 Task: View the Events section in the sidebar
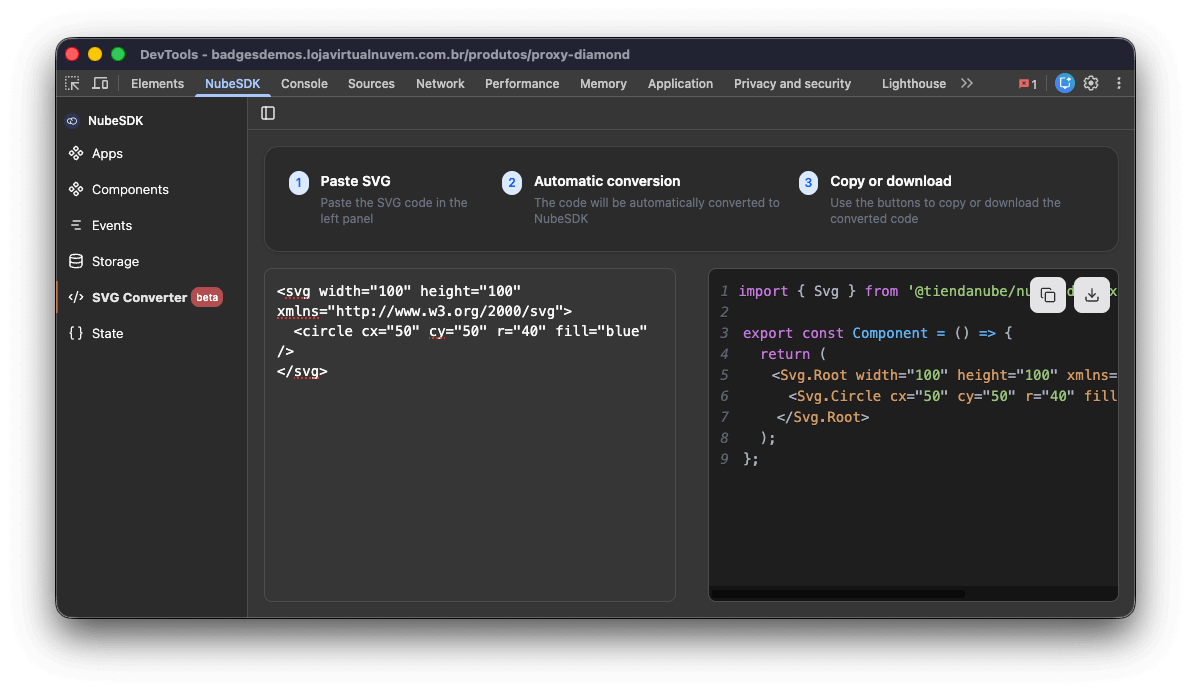pos(113,225)
